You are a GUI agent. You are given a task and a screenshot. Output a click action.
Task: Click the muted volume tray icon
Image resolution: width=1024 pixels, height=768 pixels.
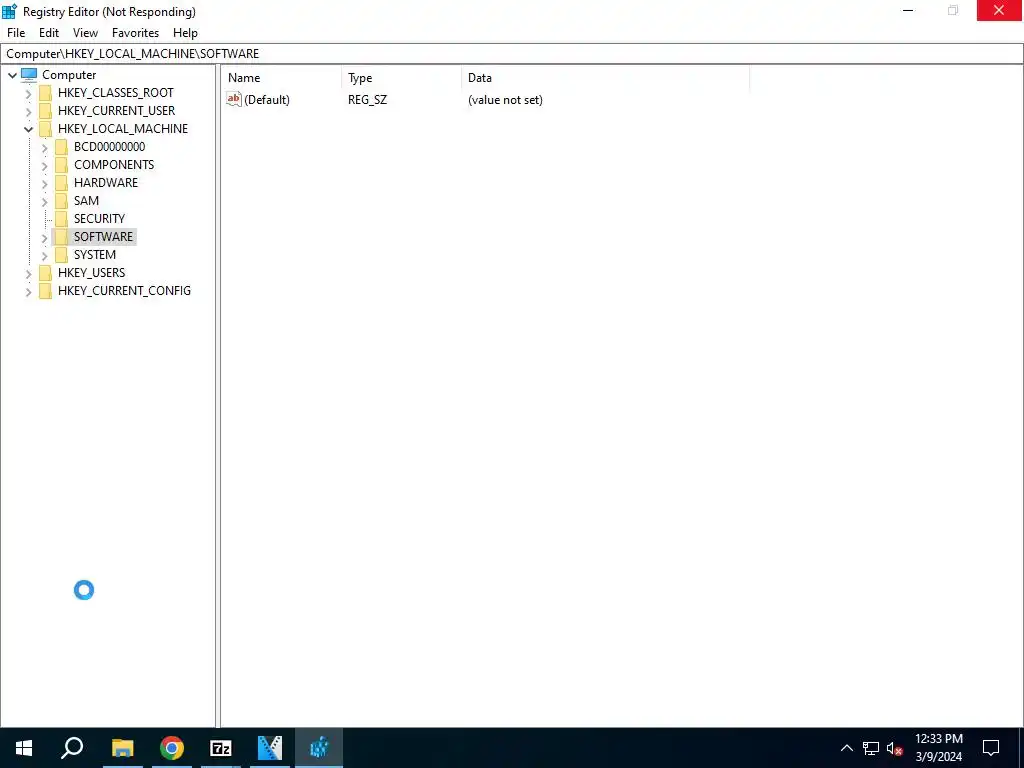[894, 748]
